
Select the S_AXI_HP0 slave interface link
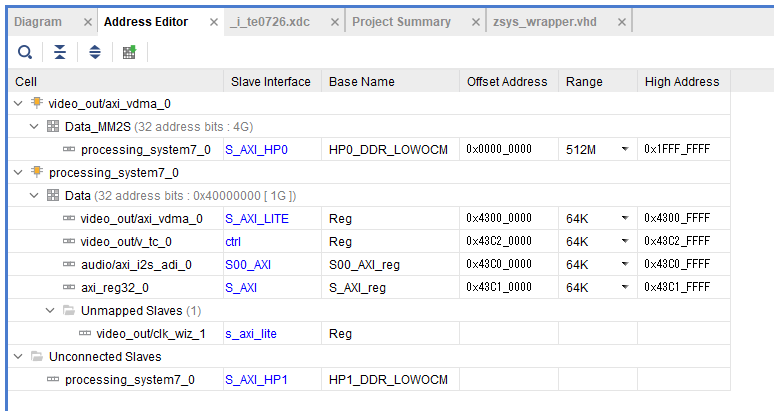coord(256,149)
